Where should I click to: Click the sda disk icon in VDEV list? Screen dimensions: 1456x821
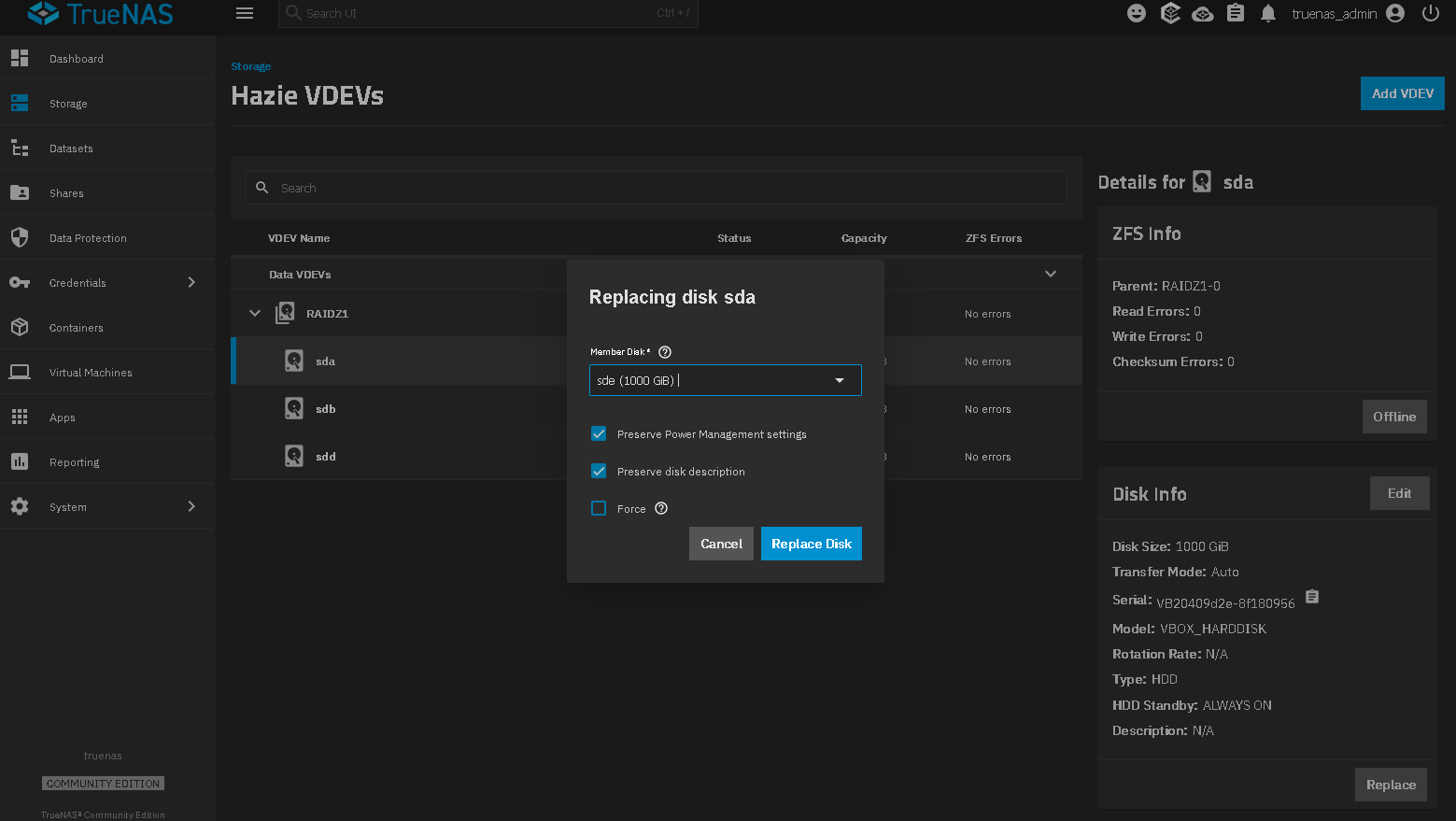tap(294, 361)
